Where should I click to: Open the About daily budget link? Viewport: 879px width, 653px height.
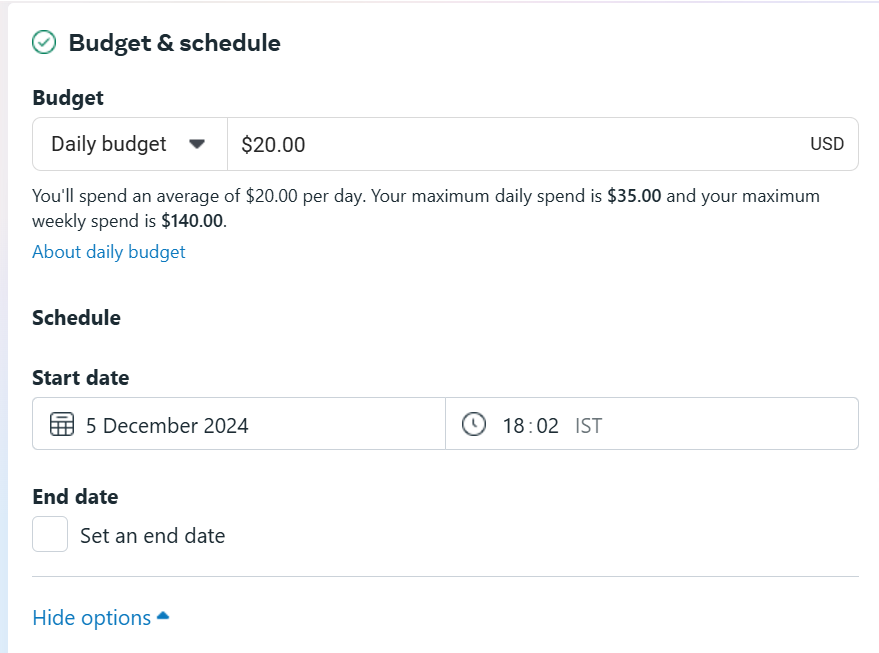coord(109,252)
